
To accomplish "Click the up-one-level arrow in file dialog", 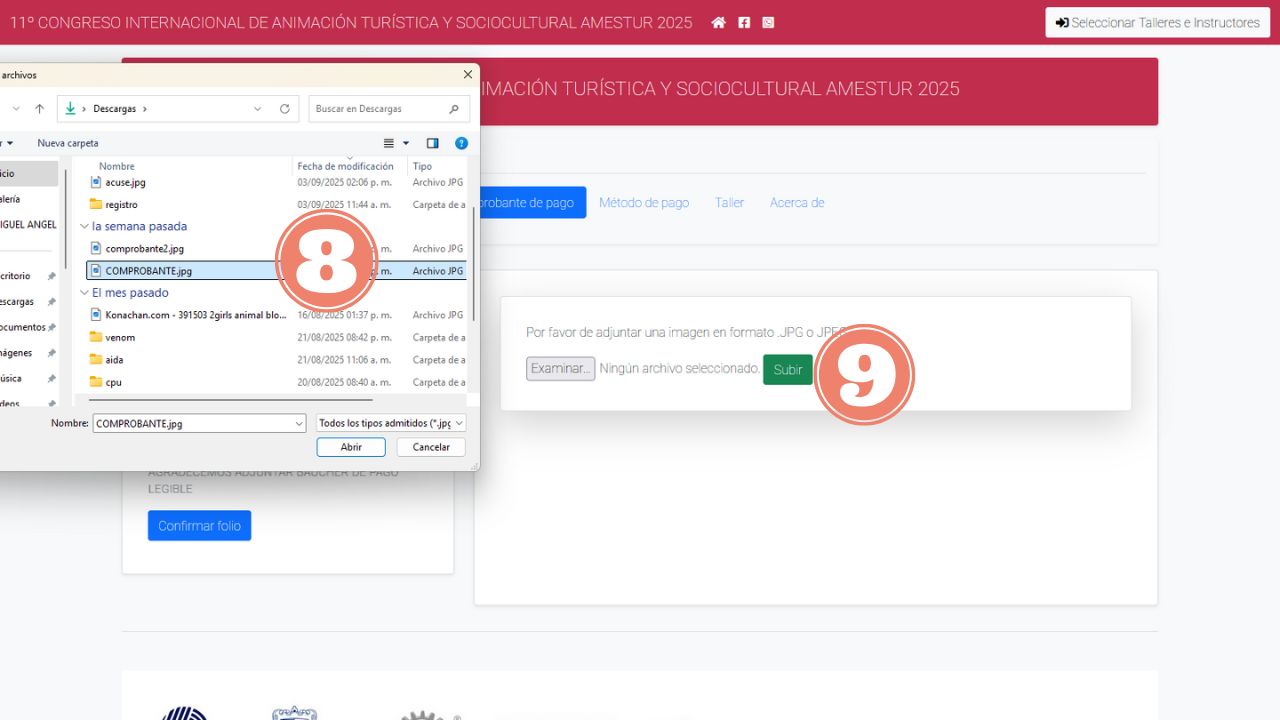I will [x=40, y=109].
